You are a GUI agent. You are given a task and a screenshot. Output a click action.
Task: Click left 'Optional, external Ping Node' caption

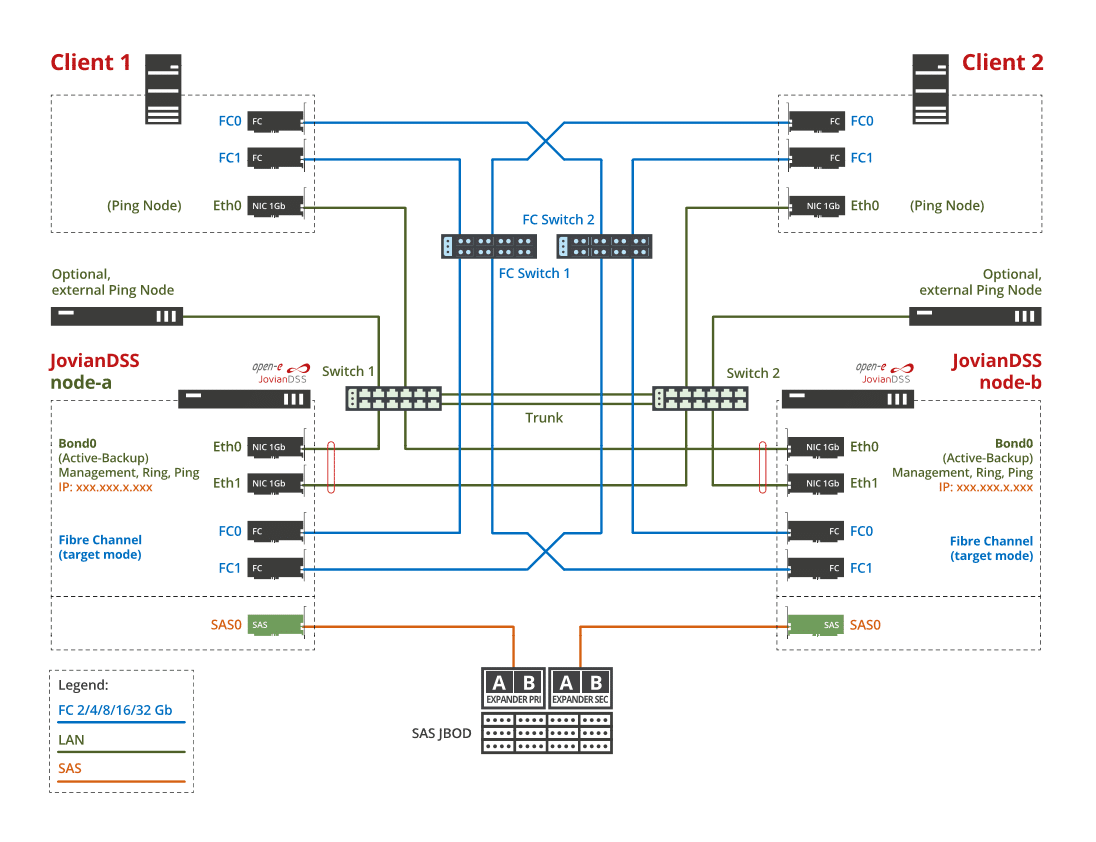point(113,282)
